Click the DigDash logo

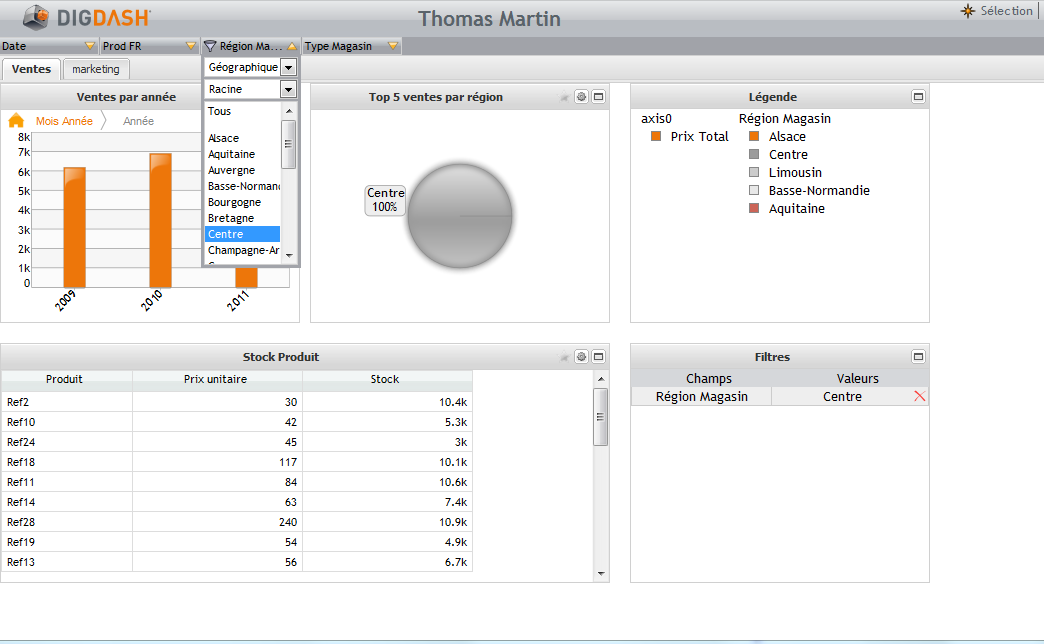pyautogui.click(x=87, y=17)
